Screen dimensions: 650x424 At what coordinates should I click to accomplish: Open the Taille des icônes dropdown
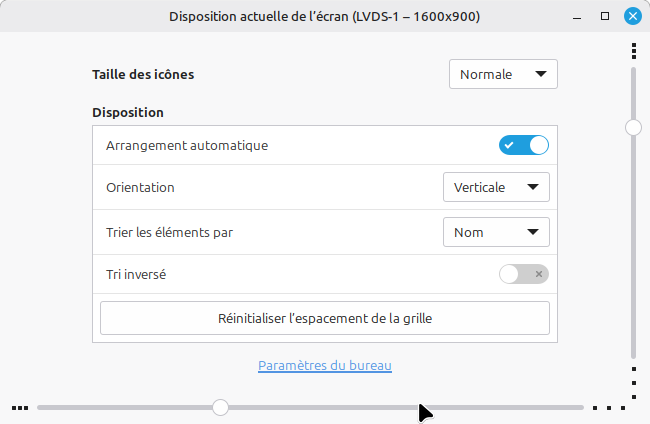tap(503, 74)
